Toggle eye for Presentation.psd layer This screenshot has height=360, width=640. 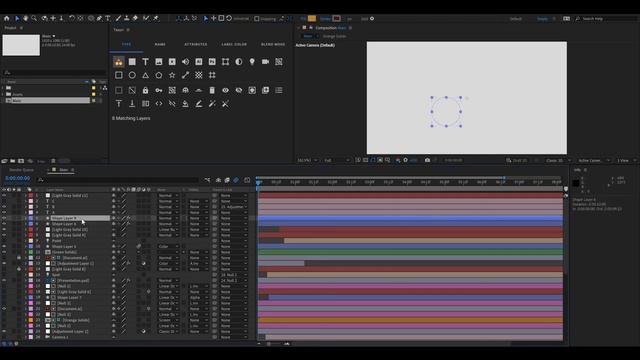coord(4,280)
